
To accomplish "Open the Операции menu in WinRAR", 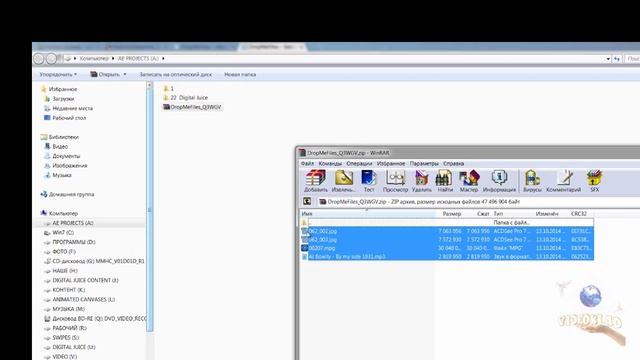I will tap(359, 164).
